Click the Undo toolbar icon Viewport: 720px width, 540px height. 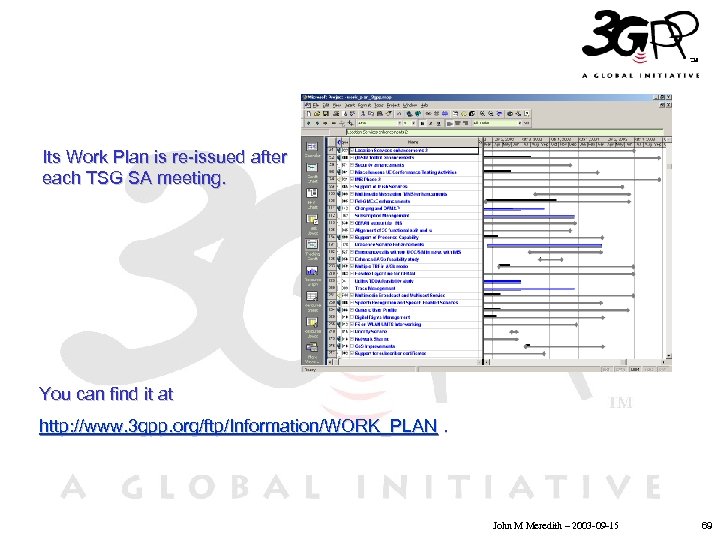pyautogui.click(x=399, y=113)
